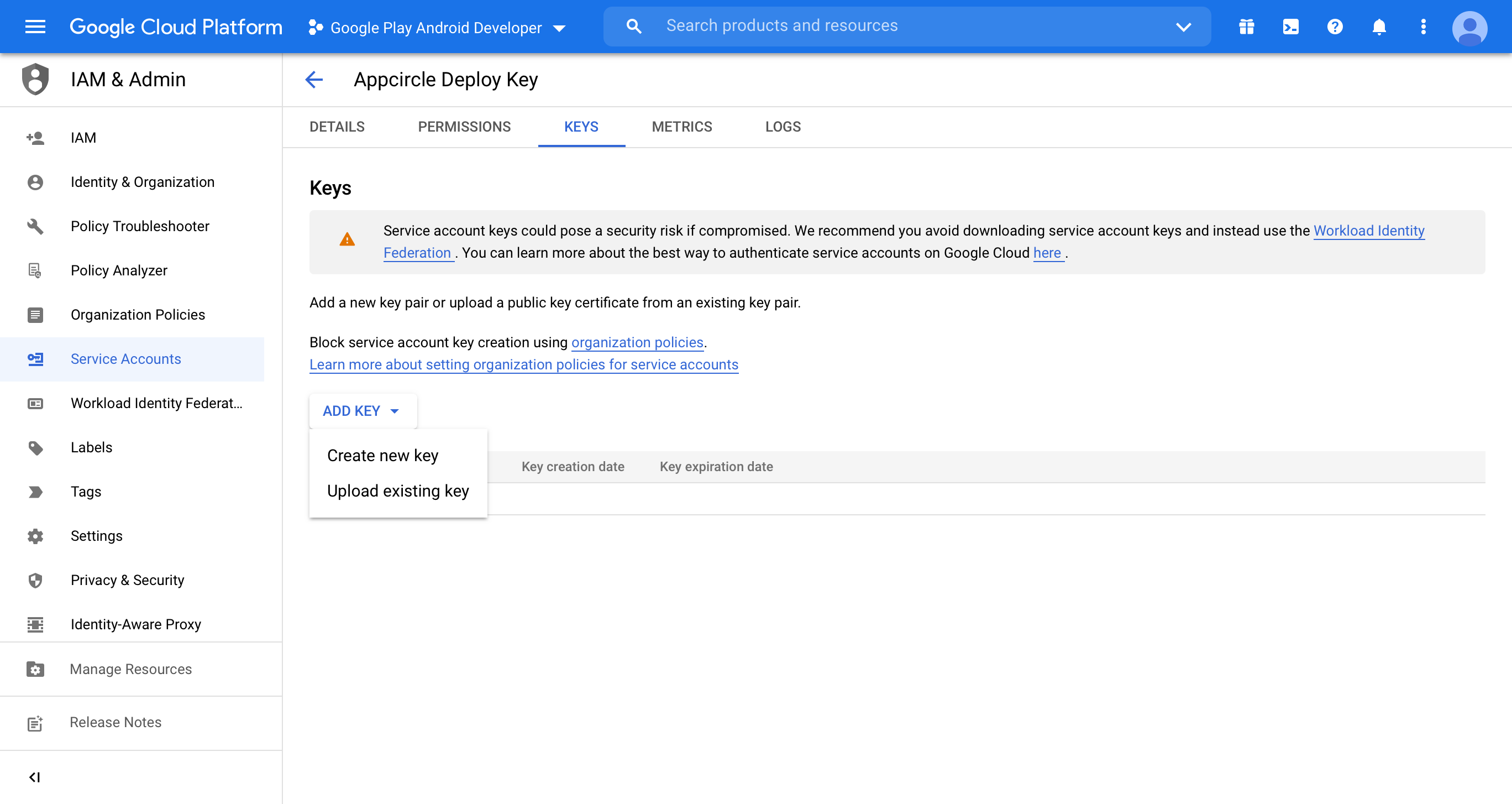Viewport: 1512px width, 804px height.
Task: Open Policy Troubleshooter from sidebar label
Action: [140, 226]
